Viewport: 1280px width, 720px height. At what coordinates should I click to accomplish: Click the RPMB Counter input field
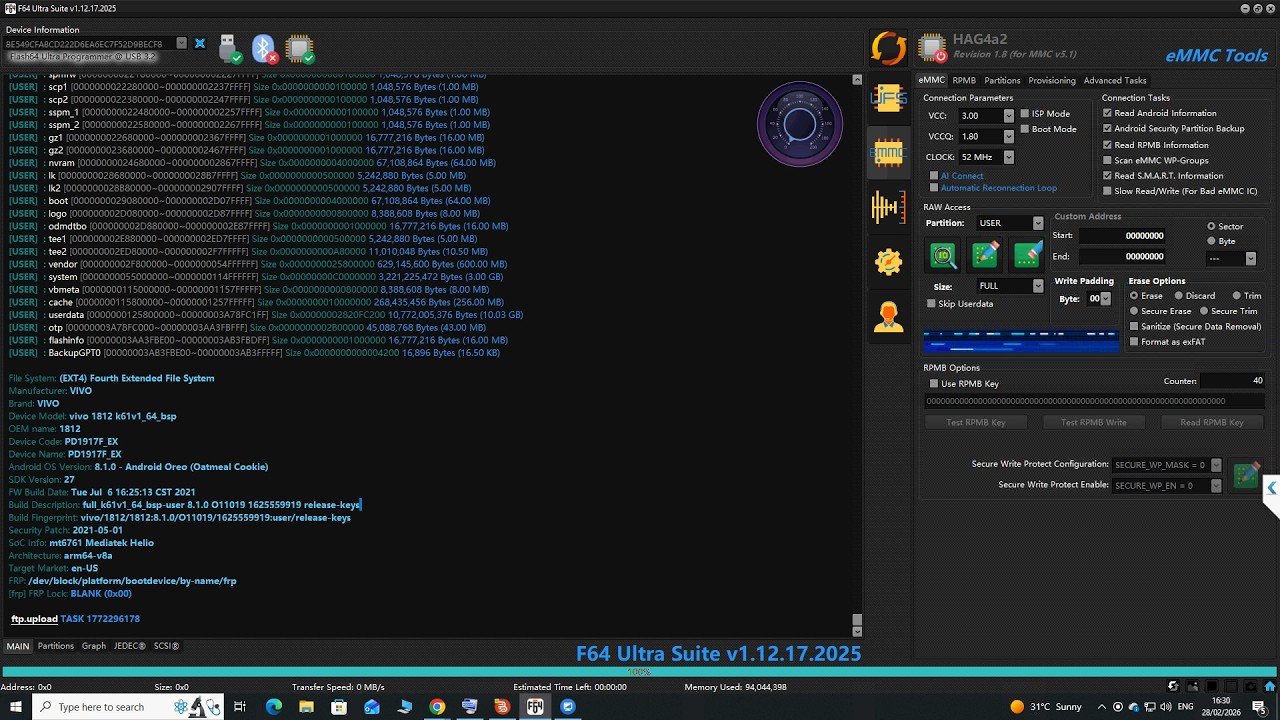[x=1233, y=381]
